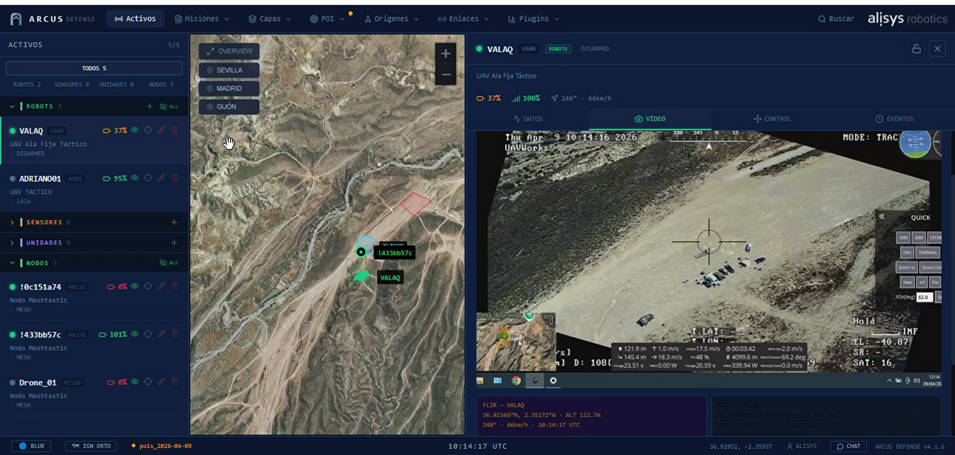Open the POI dropdown menu

[x=327, y=19]
